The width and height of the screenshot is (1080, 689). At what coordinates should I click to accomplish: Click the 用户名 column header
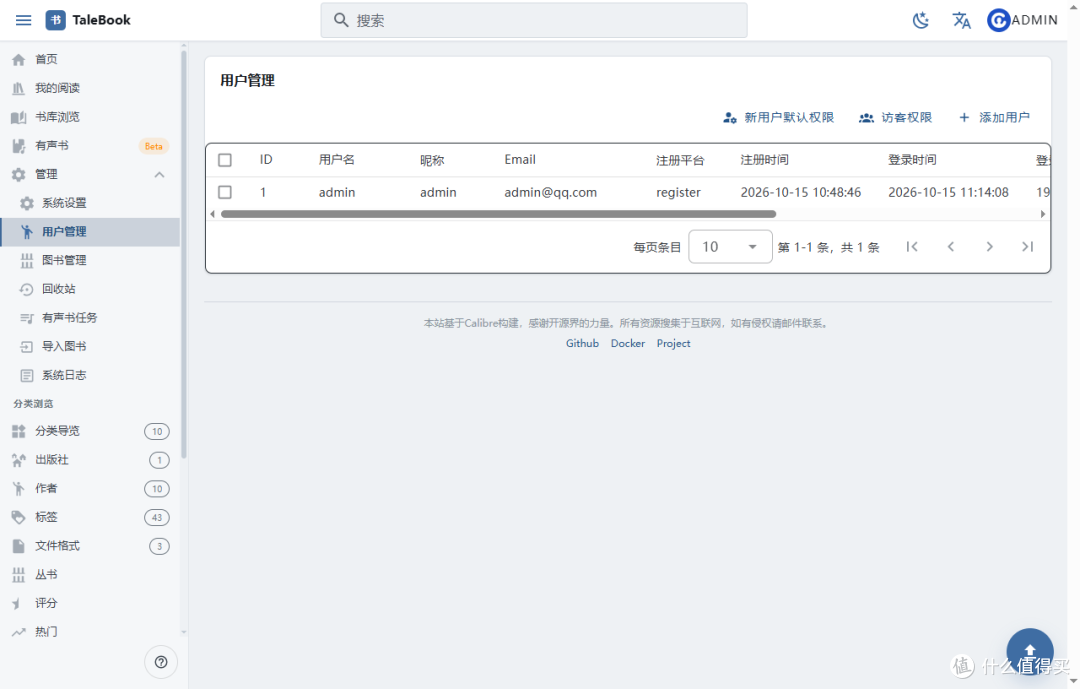pos(337,160)
